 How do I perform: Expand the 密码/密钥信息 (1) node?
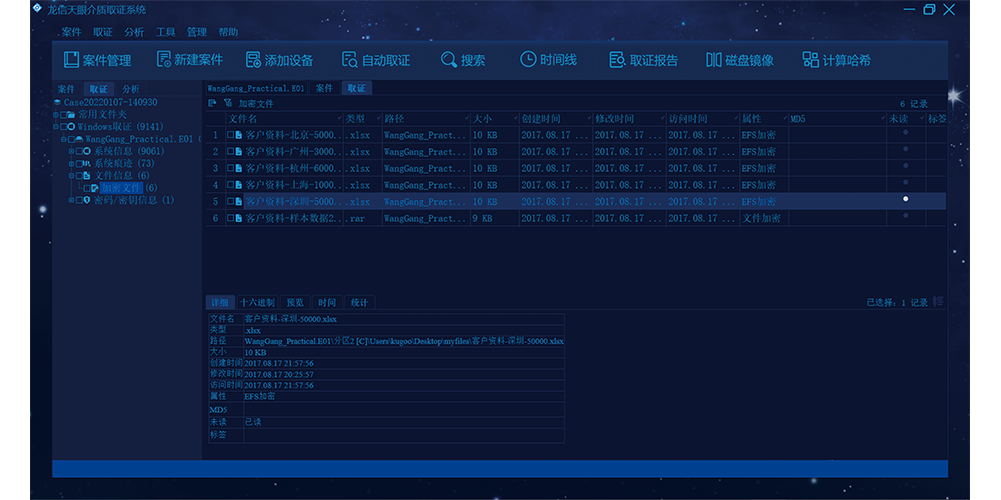point(70,200)
